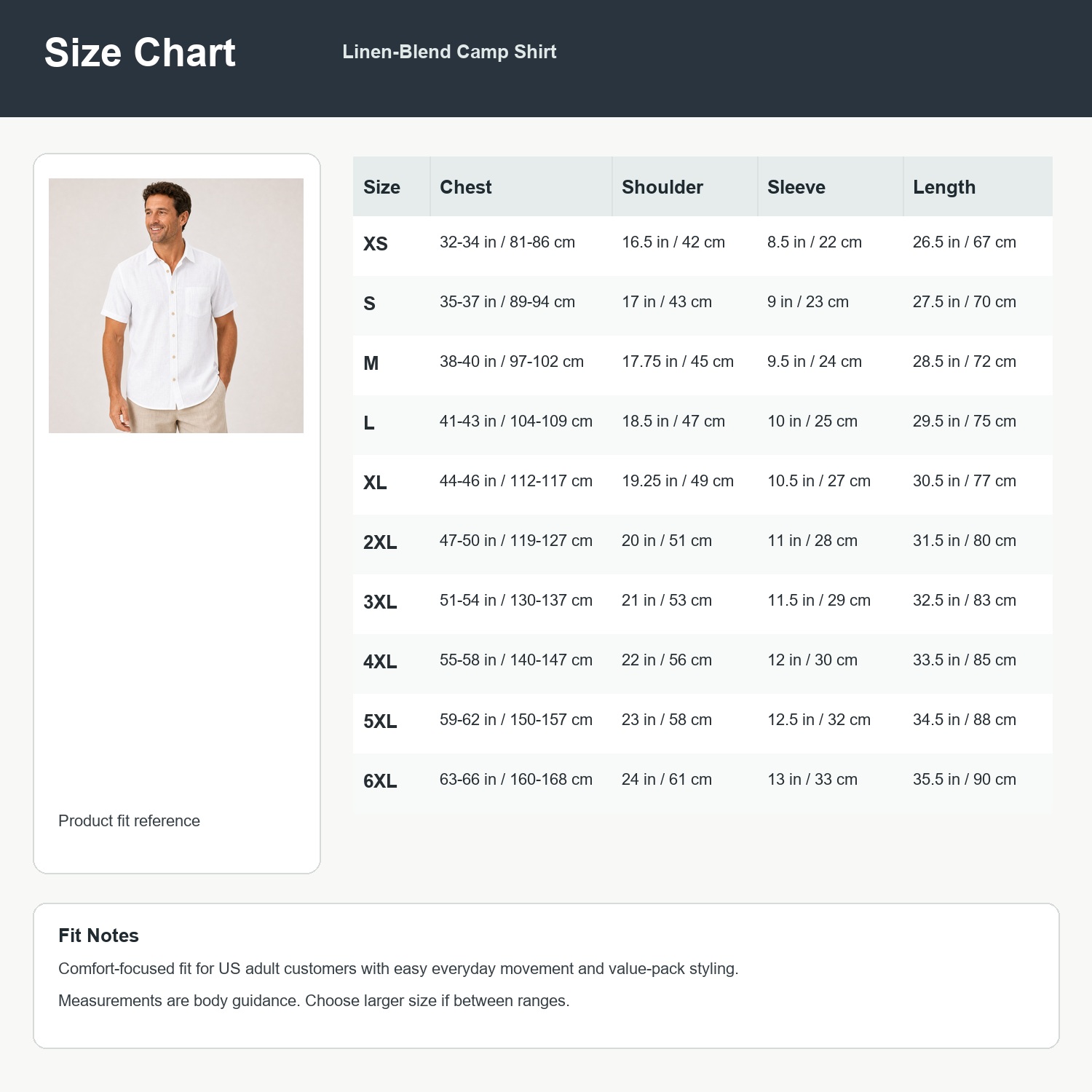Image resolution: width=1092 pixels, height=1092 pixels.
Task: Click length value '29.5 in / 75 cm'
Action: (965, 422)
